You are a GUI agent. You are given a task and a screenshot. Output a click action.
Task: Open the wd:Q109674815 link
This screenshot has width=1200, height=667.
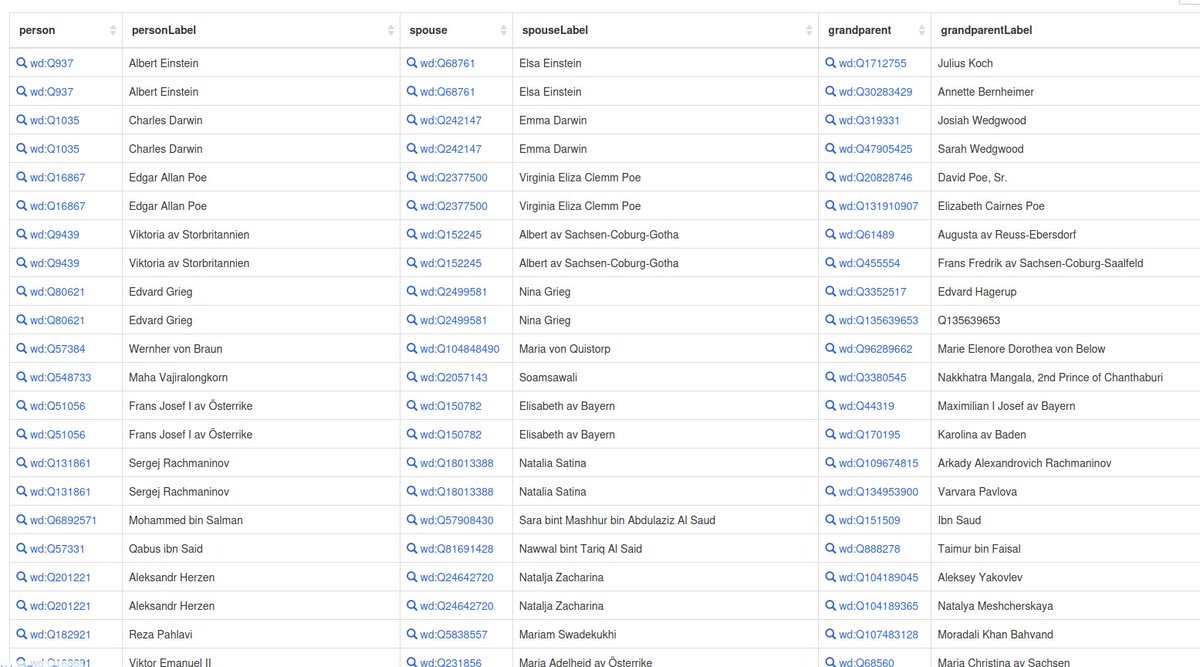pos(878,463)
